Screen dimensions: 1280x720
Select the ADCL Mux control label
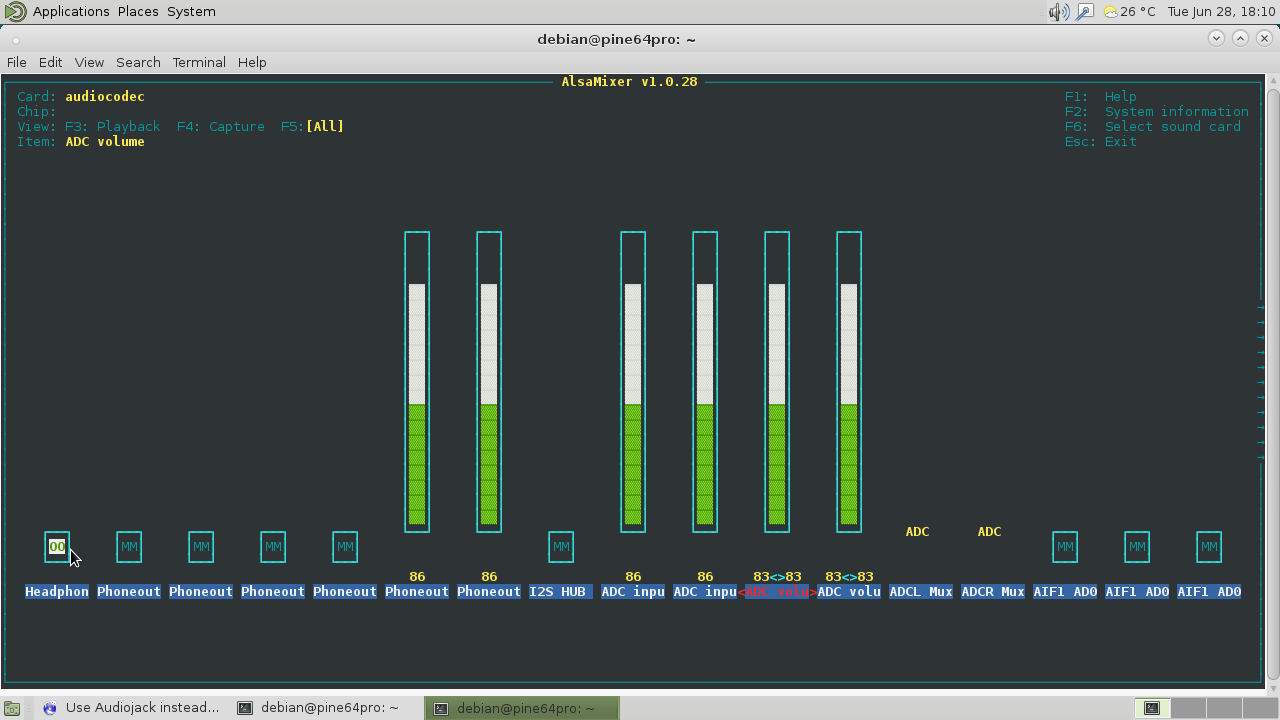920,592
